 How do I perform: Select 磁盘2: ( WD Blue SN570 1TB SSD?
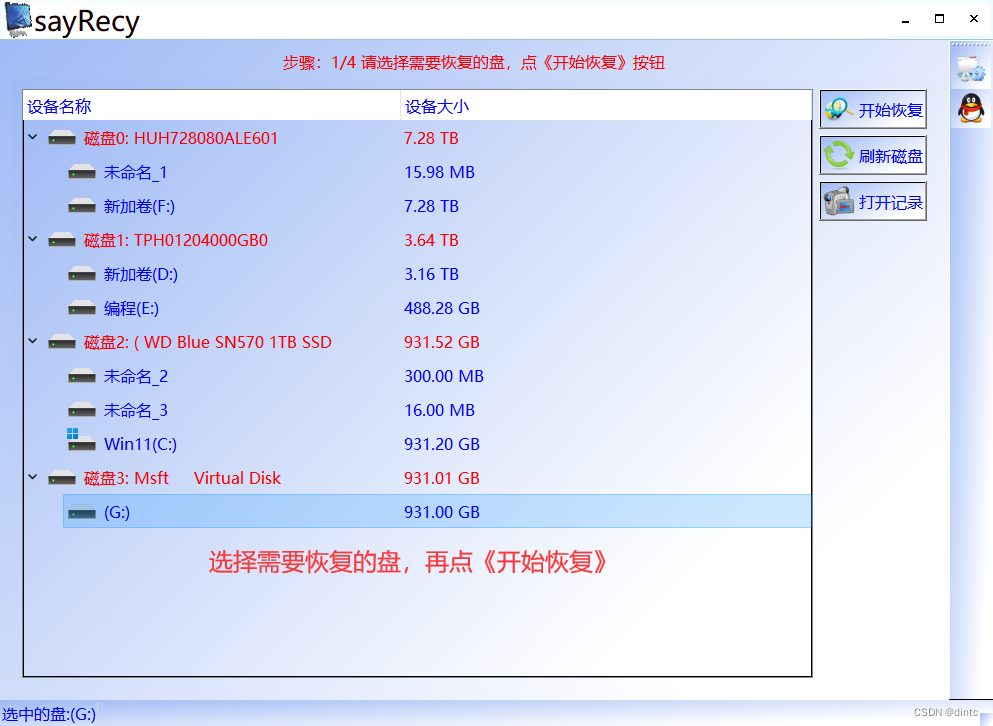[208, 342]
